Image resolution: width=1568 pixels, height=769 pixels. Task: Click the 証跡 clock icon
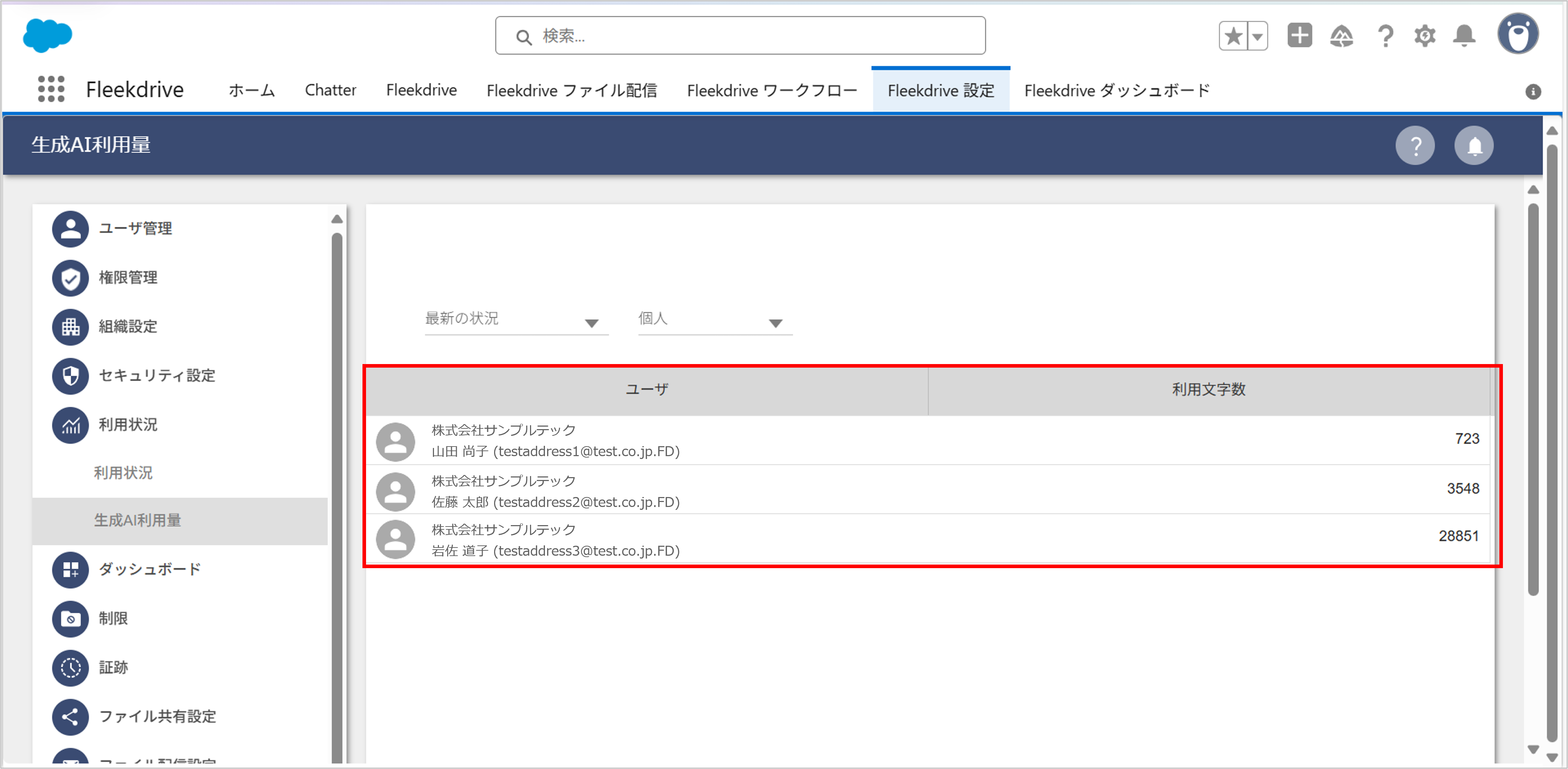coord(70,667)
